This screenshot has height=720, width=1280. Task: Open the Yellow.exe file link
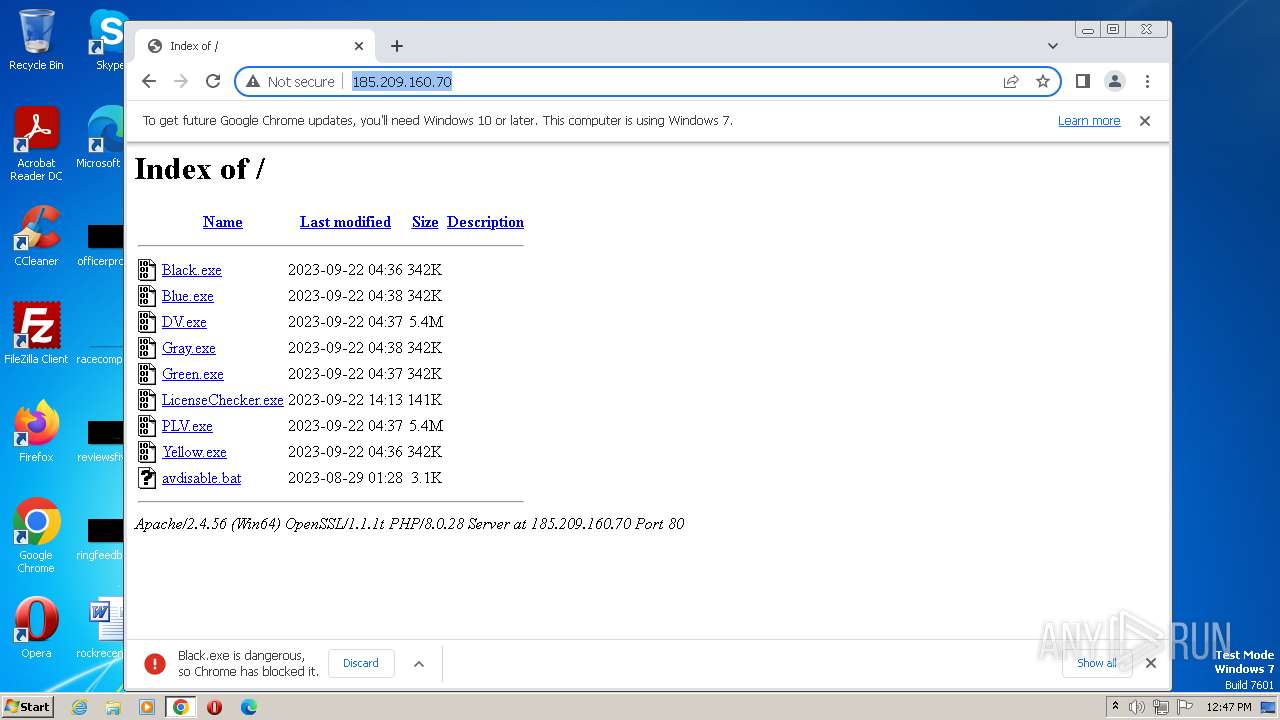[194, 452]
